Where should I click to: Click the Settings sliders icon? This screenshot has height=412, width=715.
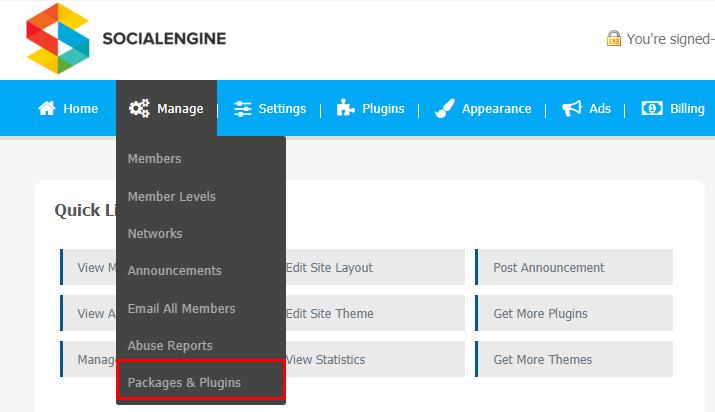(x=243, y=109)
